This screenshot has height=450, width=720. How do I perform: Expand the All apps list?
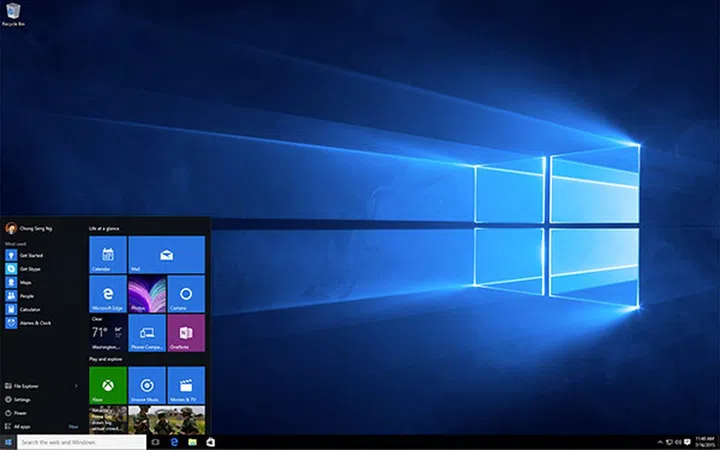[22, 426]
